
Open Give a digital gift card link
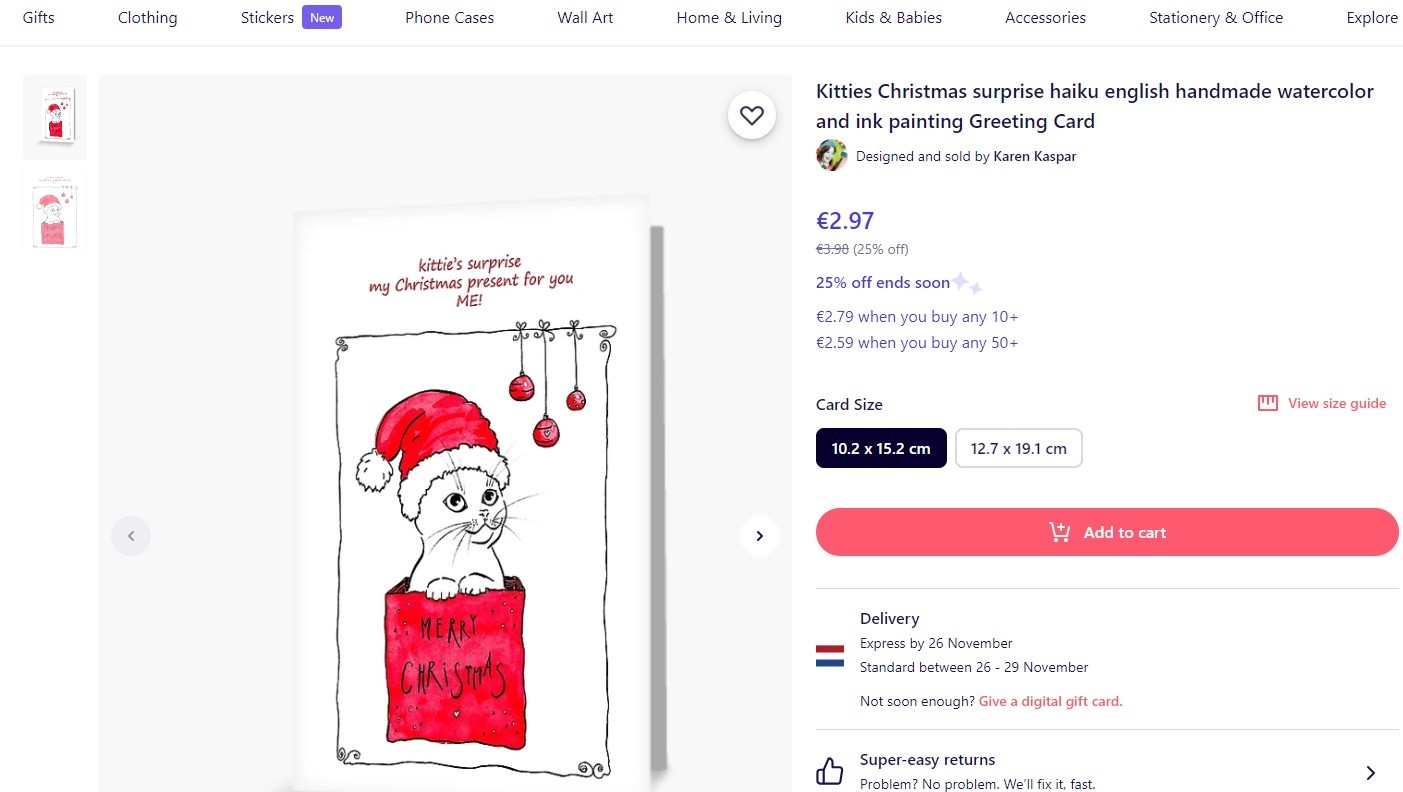tap(1050, 701)
